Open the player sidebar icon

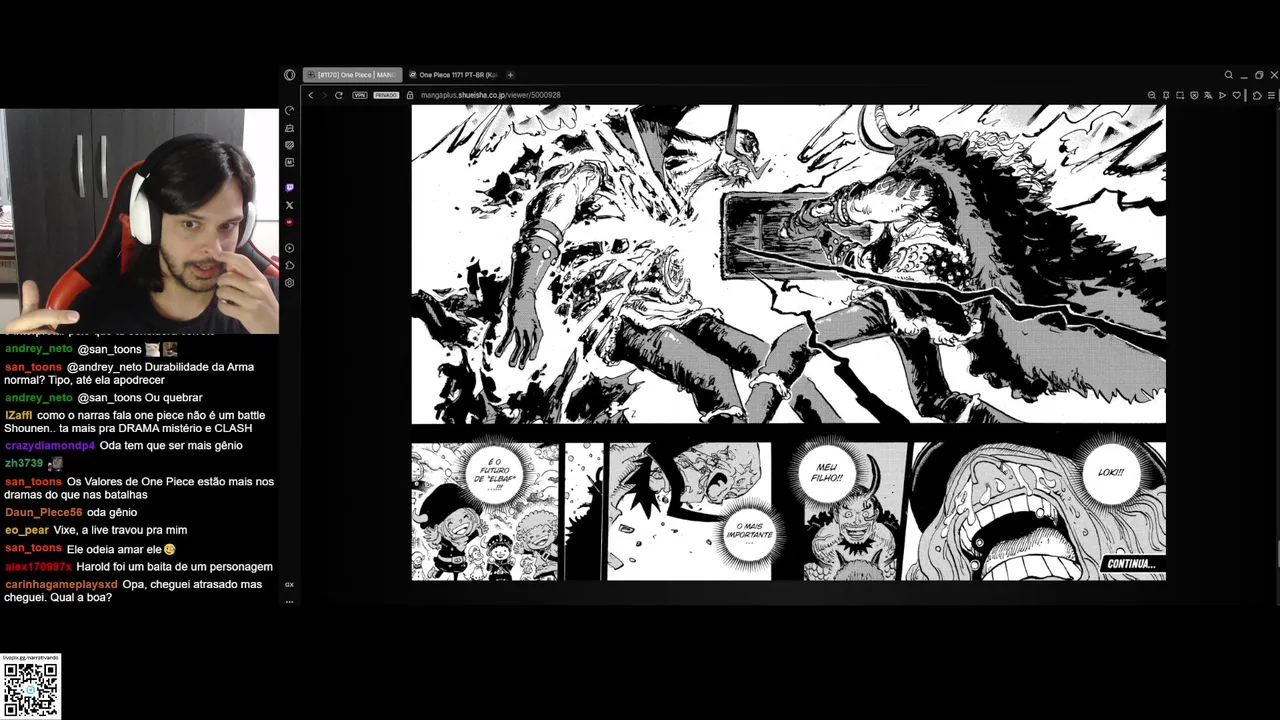[x=290, y=248]
